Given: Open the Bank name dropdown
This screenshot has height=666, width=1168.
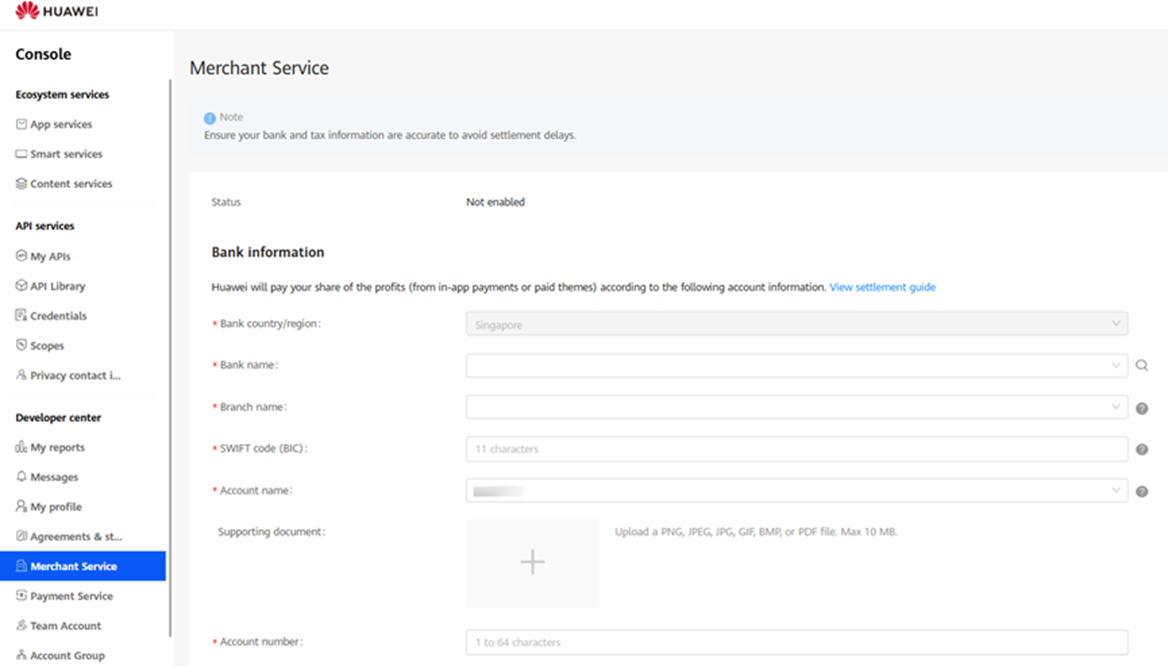Looking at the screenshot, I should [x=796, y=366].
